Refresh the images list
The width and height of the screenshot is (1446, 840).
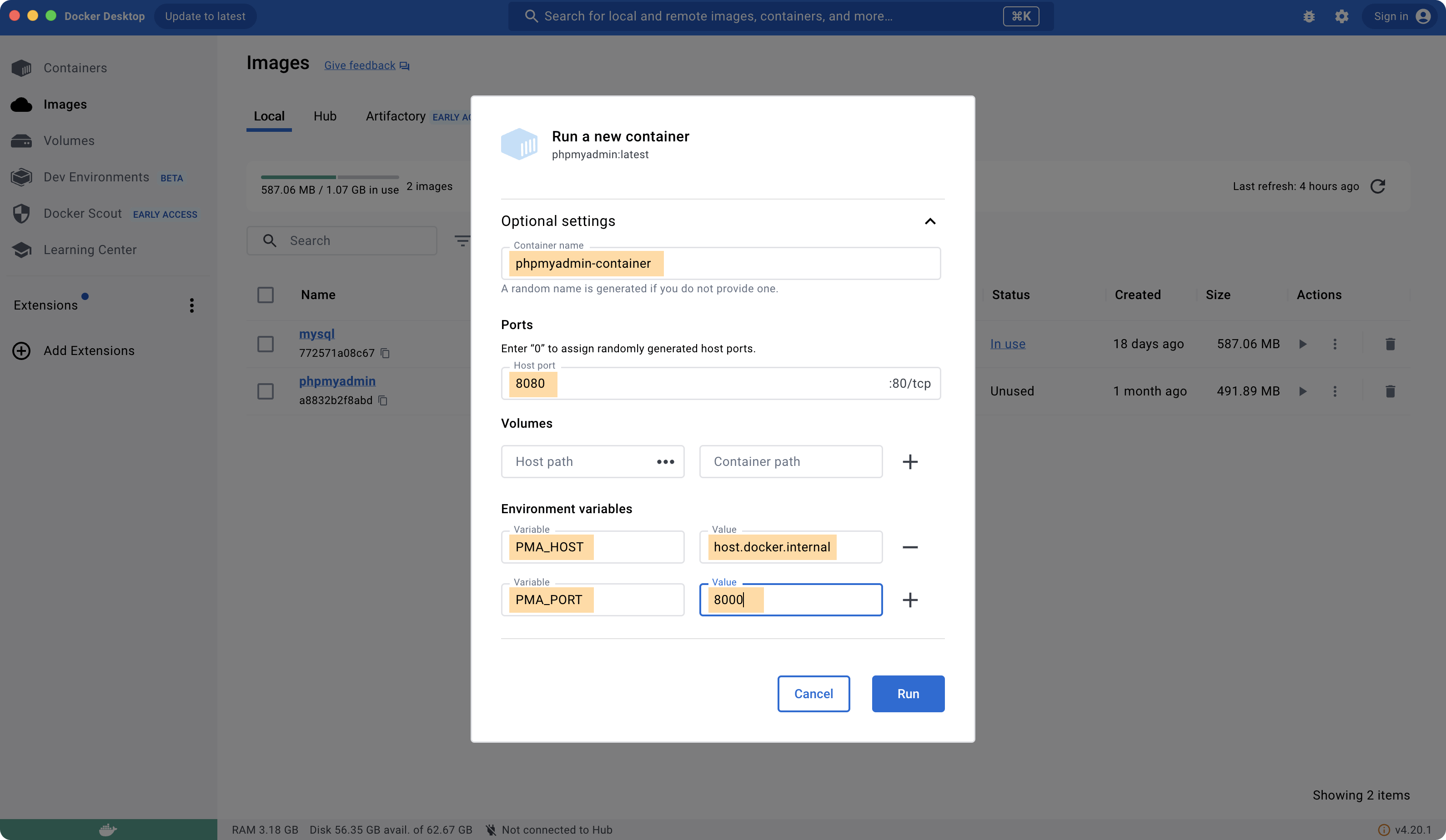pyautogui.click(x=1378, y=186)
